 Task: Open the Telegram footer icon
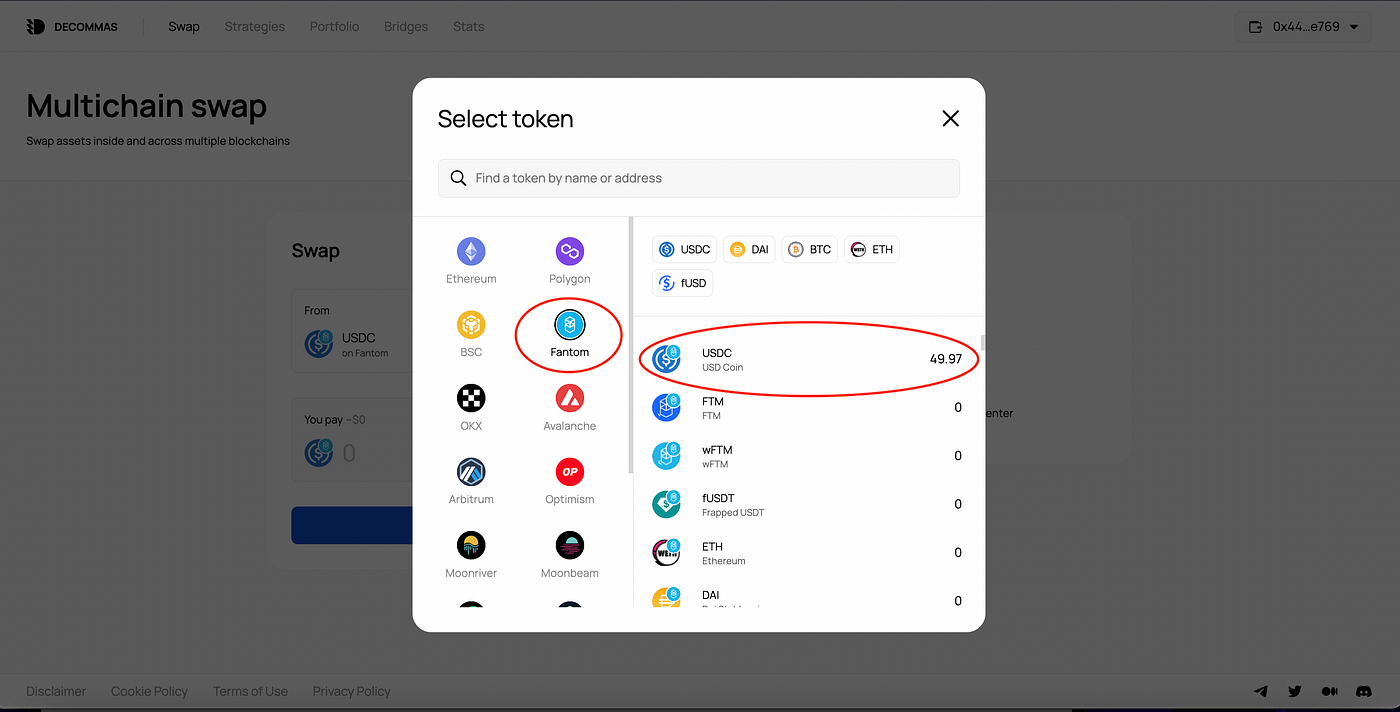pyautogui.click(x=1261, y=691)
